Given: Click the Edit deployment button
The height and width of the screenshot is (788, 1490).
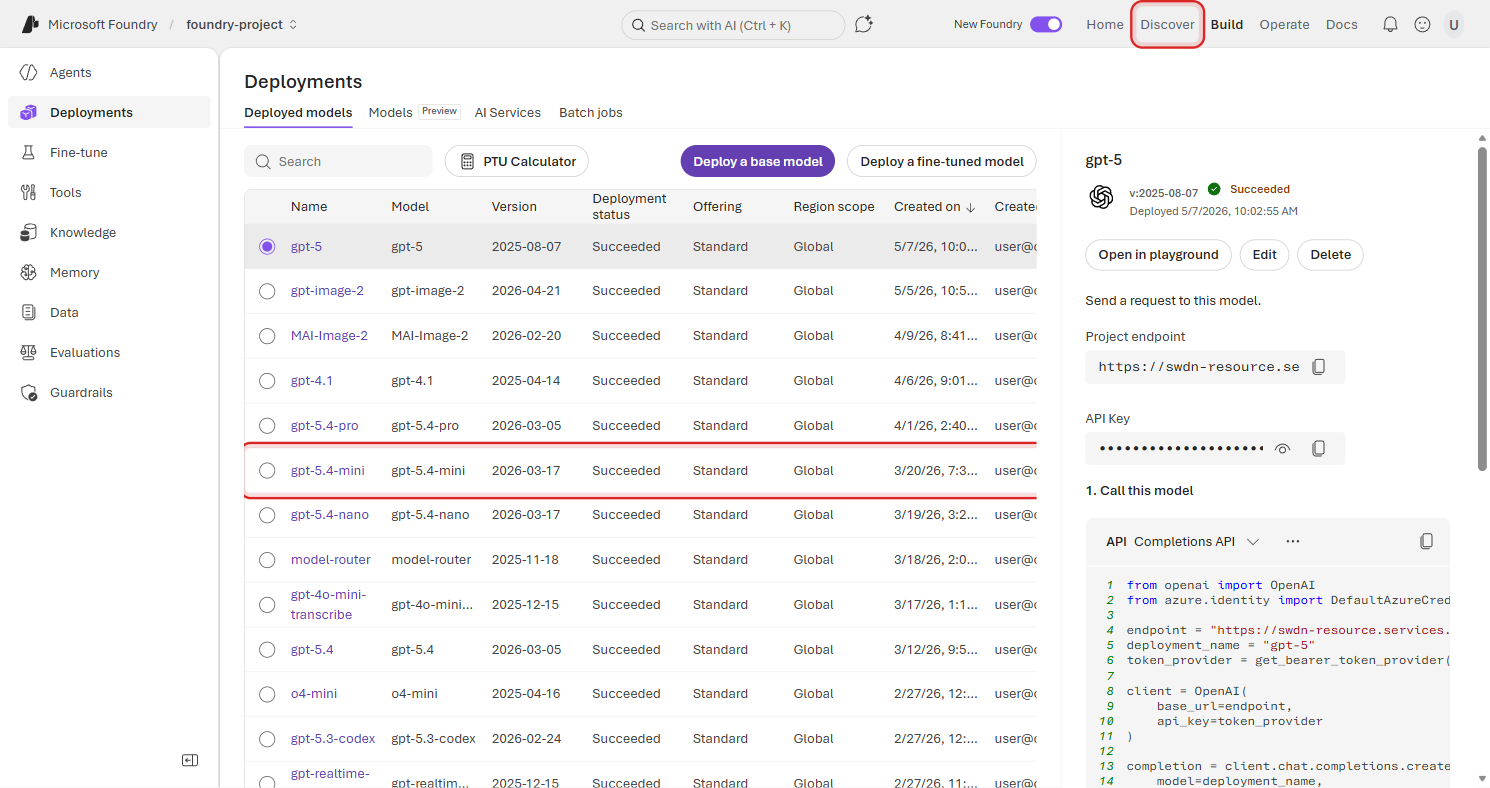Looking at the screenshot, I should pyautogui.click(x=1264, y=254).
